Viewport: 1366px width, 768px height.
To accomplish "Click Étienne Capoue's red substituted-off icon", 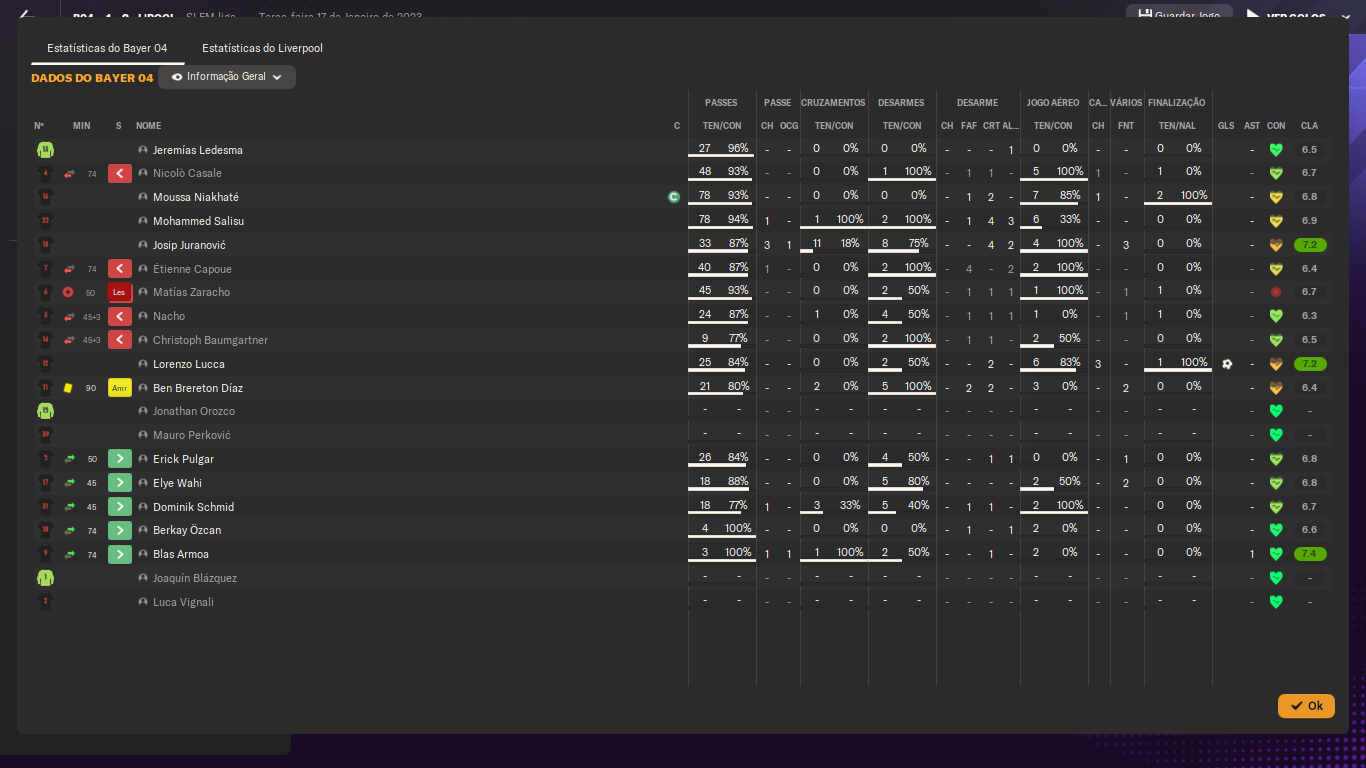I will [120, 269].
